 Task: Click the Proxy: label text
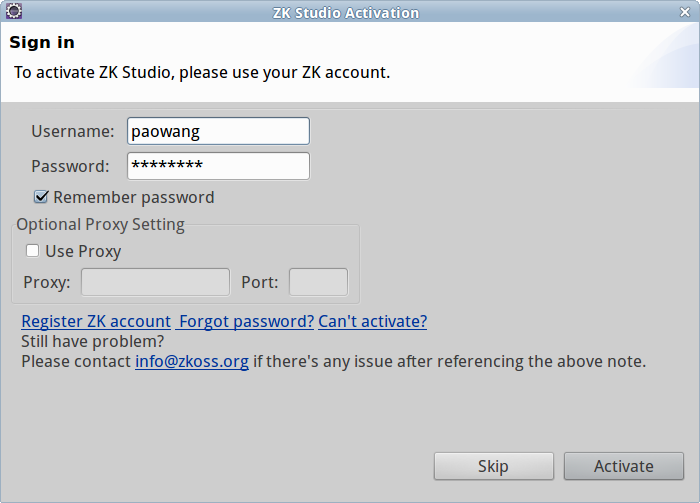pos(47,282)
